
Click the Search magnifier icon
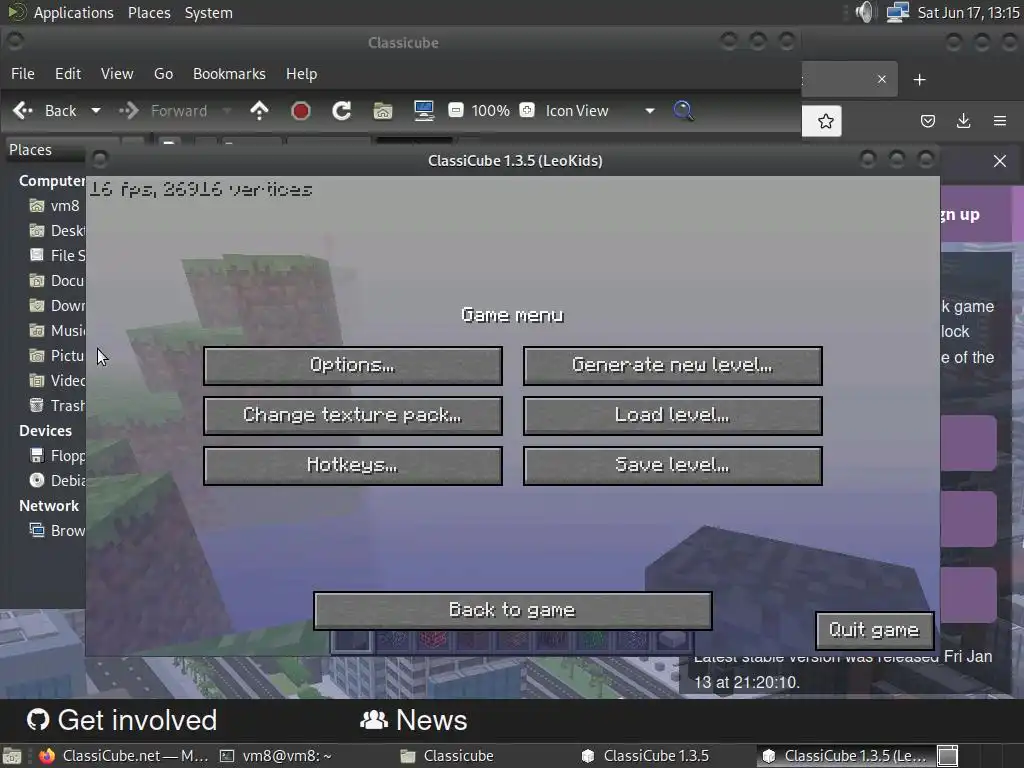point(684,111)
